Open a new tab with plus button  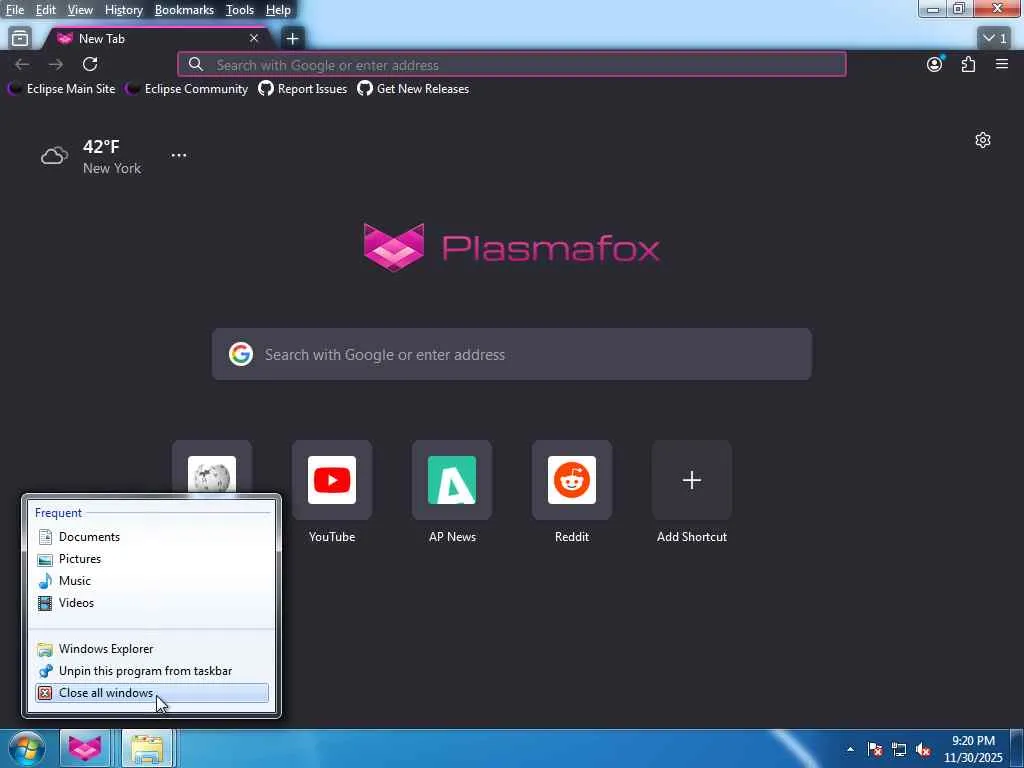coord(292,39)
